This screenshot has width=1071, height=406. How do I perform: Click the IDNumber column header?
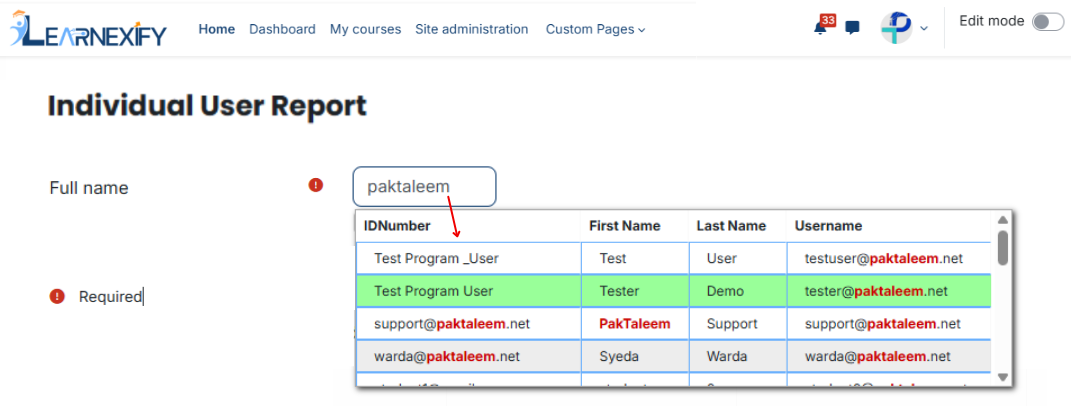tap(398, 226)
